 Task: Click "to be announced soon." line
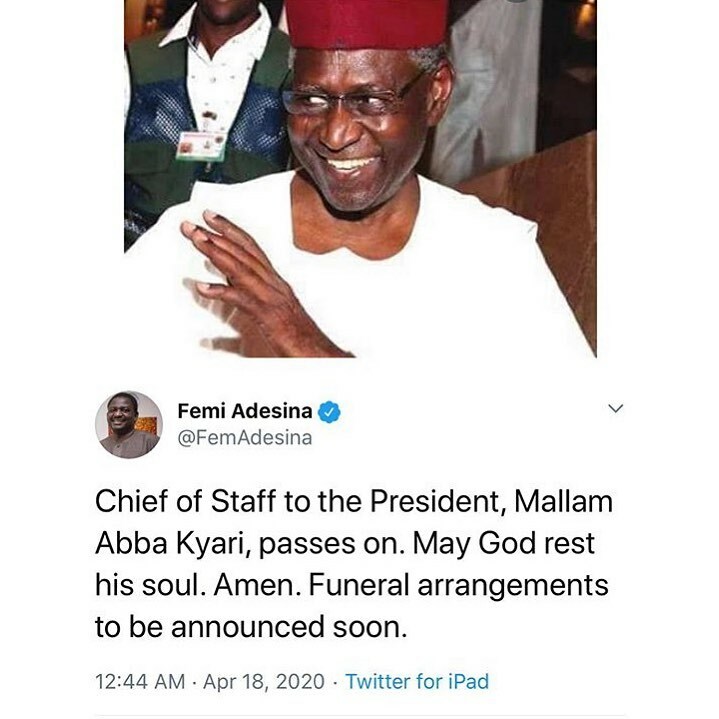click(251, 627)
